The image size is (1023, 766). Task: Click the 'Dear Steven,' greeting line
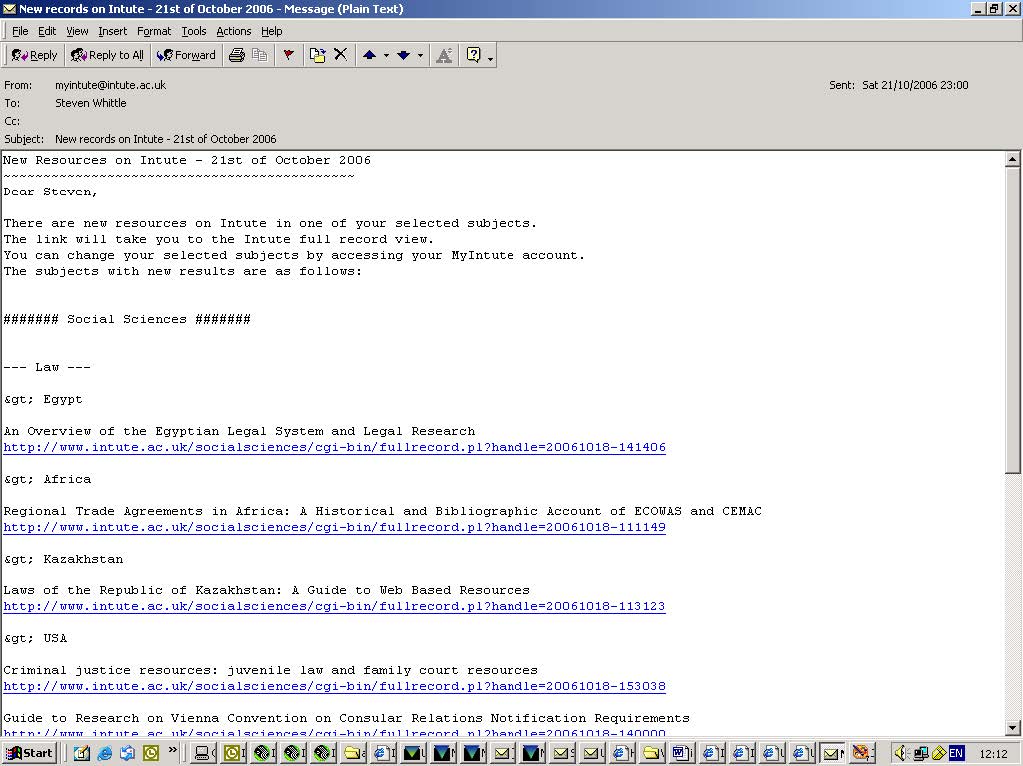(x=50, y=192)
